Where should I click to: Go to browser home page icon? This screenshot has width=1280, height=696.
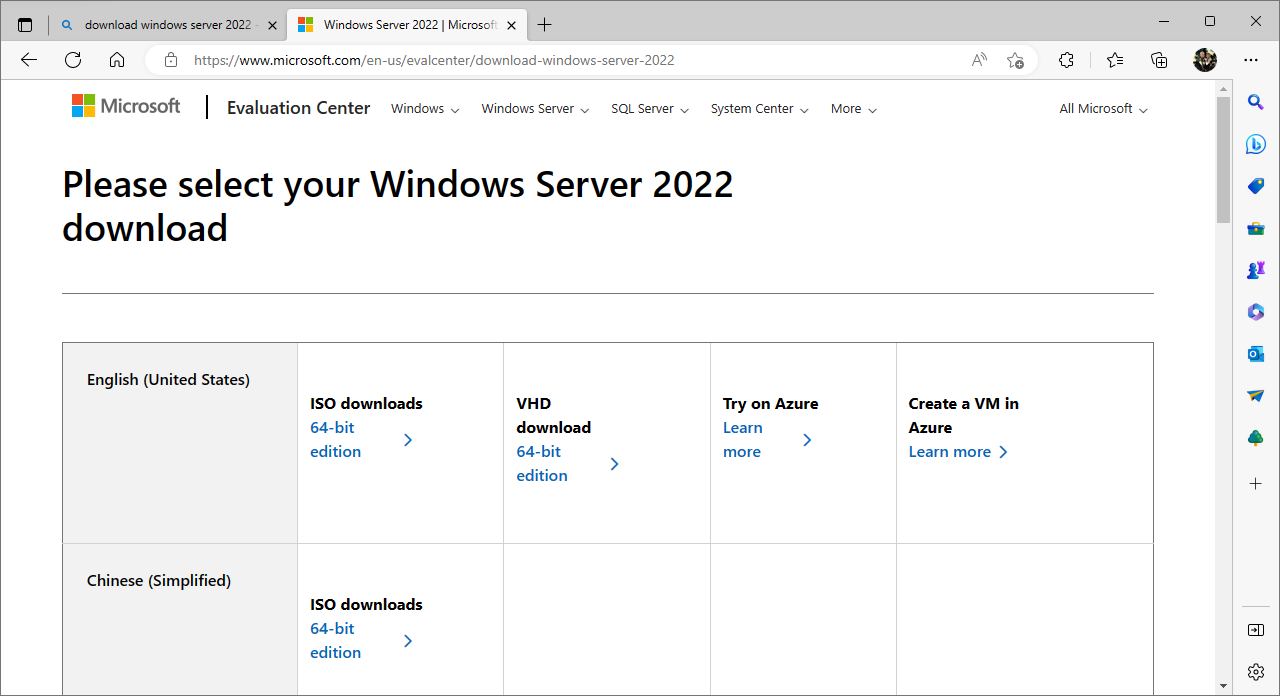tap(117, 60)
